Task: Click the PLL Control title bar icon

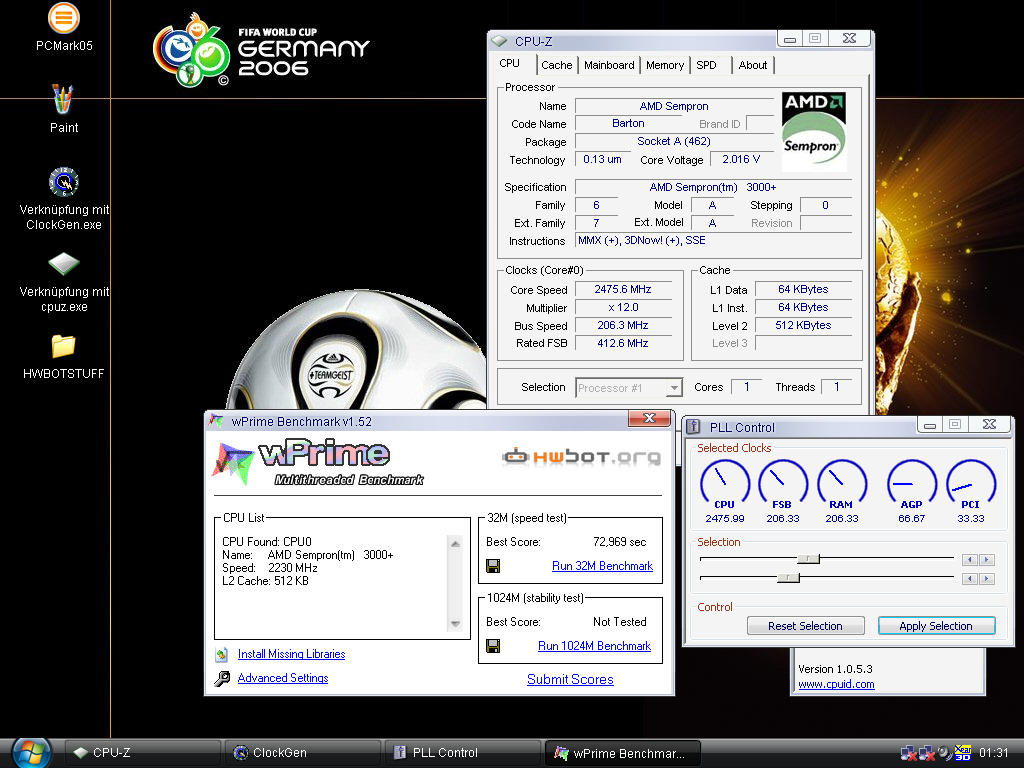Action: [694, 427]
